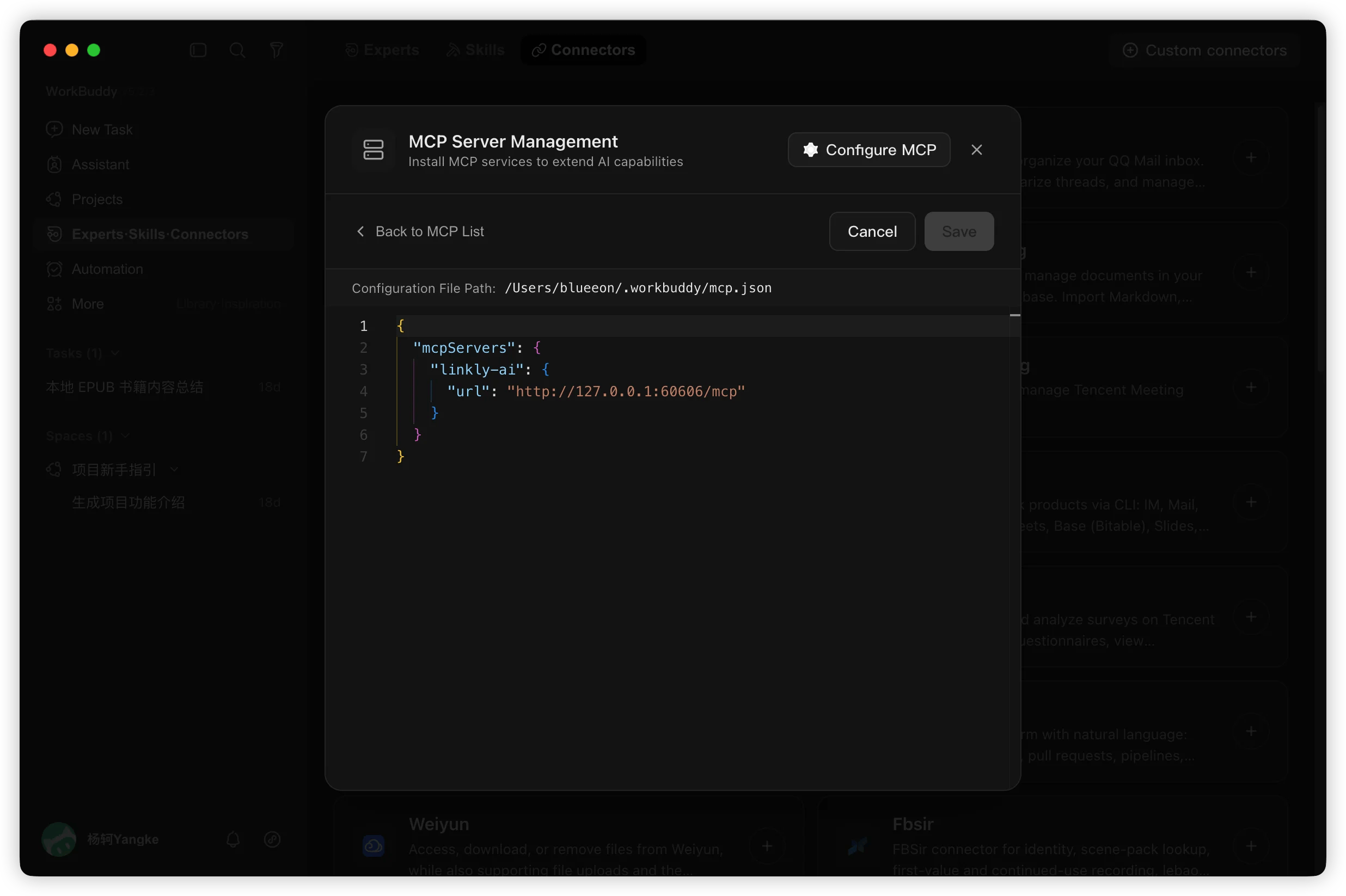Screen dimensions: 1346x896
Task: Go back to MCP List
Action: pyautogui.click(x=420, y=231)
